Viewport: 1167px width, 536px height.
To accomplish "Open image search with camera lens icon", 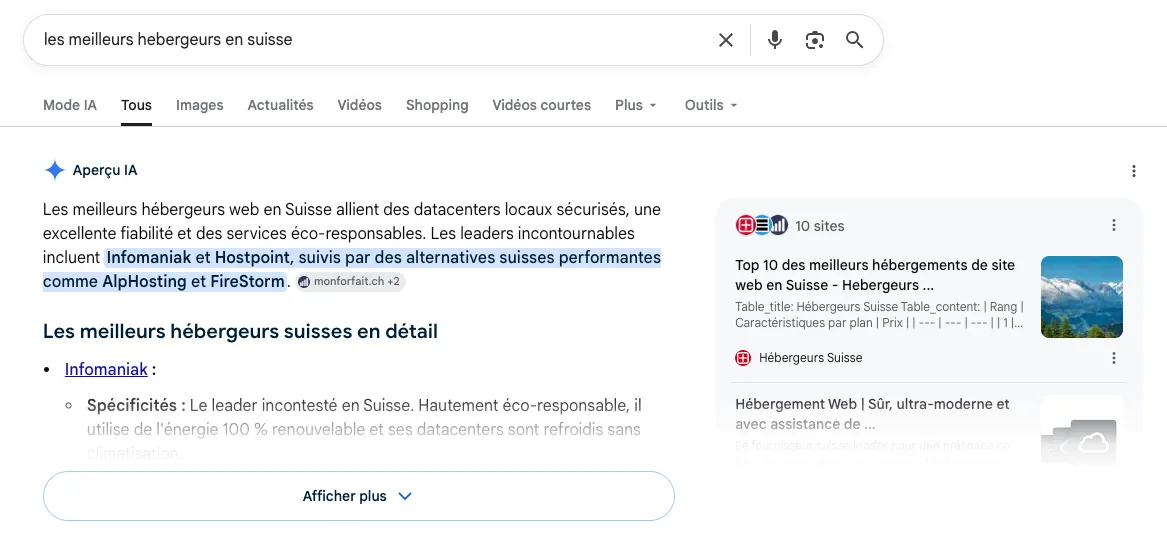I will 815,40.
